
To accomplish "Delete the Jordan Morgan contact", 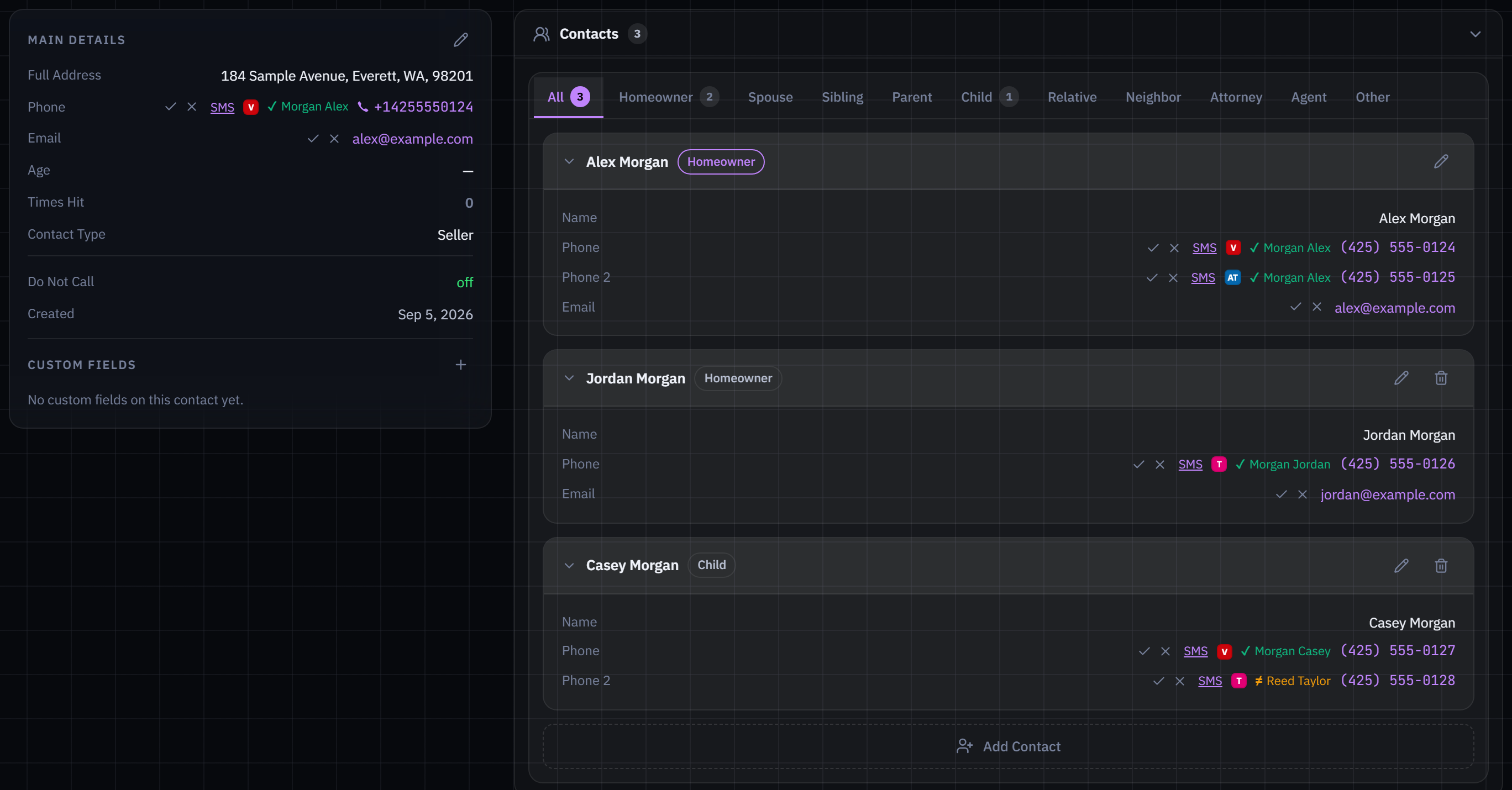I will (1441, 378).
